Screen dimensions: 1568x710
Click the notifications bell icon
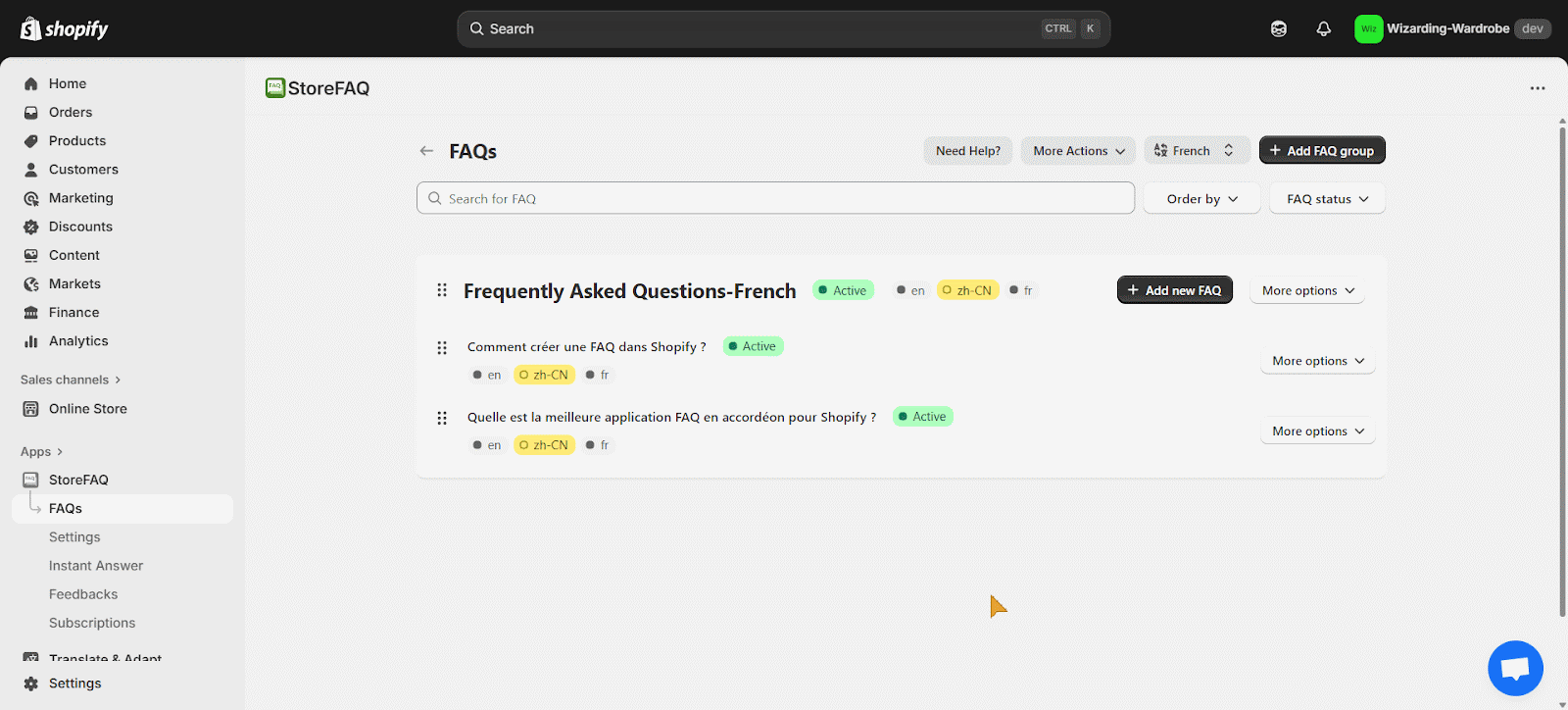[1323, 28]
